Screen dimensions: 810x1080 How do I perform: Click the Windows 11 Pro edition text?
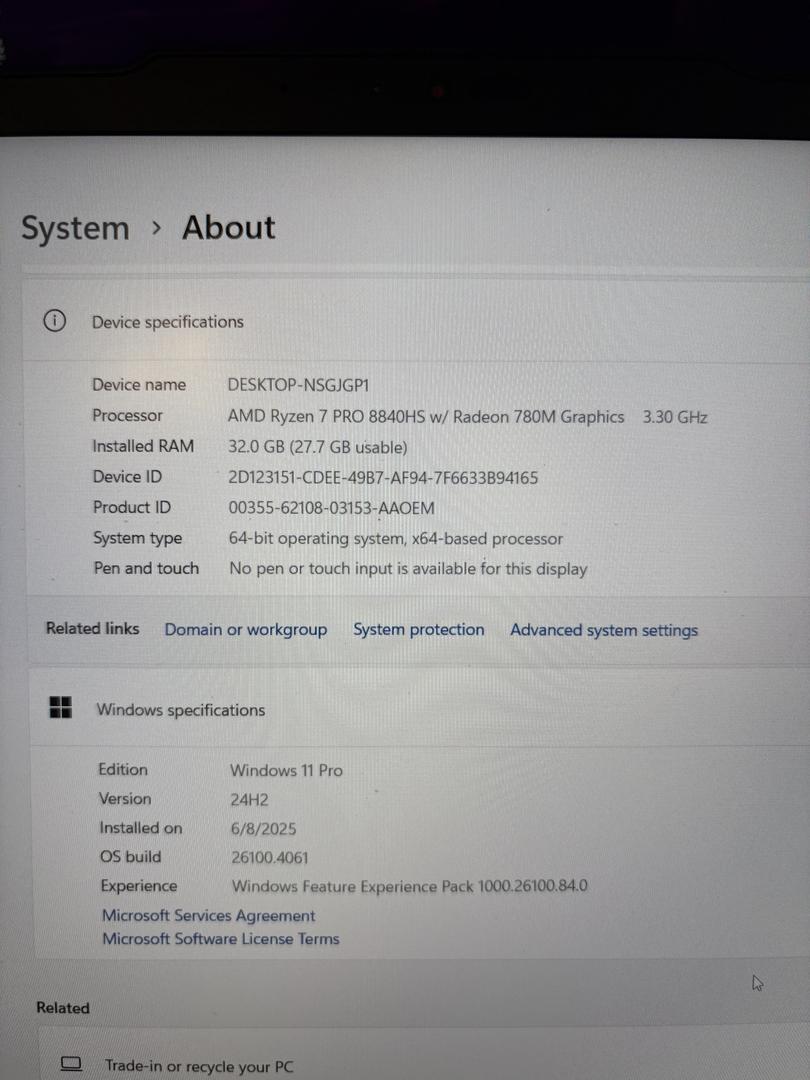(x=286, y=770)
